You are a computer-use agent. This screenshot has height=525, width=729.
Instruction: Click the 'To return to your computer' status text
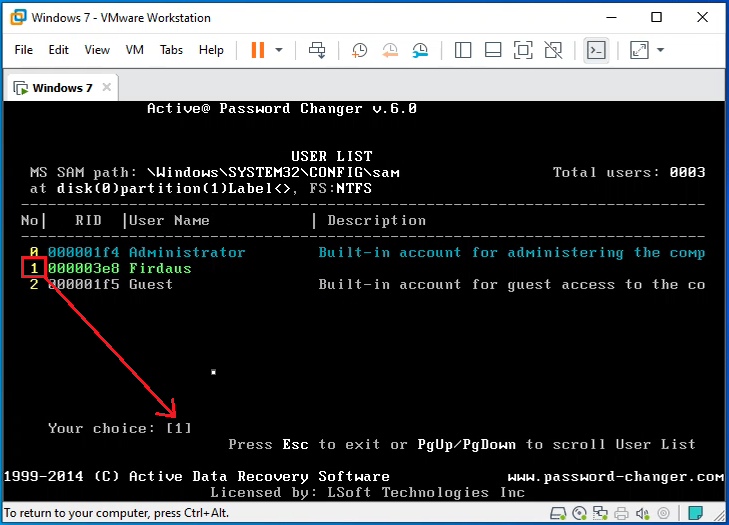(116, 513)
